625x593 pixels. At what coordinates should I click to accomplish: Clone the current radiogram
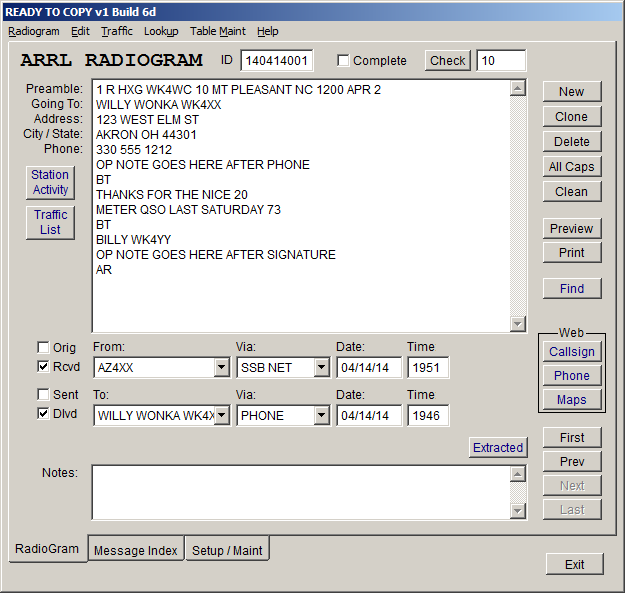pos(572,117)
